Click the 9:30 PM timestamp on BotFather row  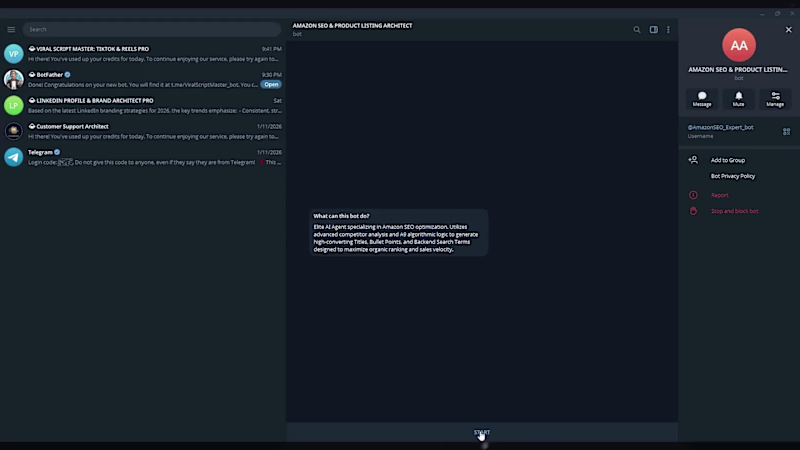coord(271,74)
